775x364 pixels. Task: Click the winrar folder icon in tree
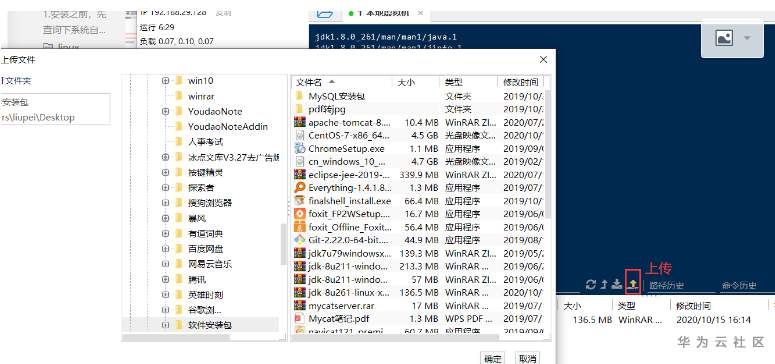click(179, 96)
